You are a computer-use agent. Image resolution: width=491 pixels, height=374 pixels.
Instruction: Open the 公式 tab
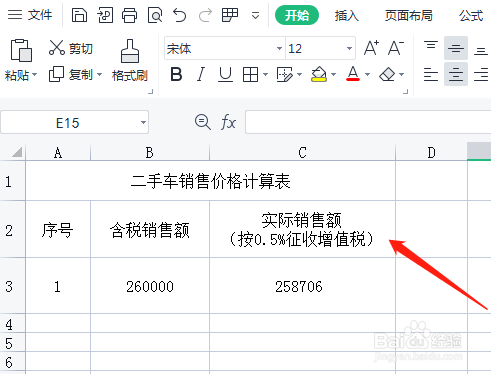471,15
